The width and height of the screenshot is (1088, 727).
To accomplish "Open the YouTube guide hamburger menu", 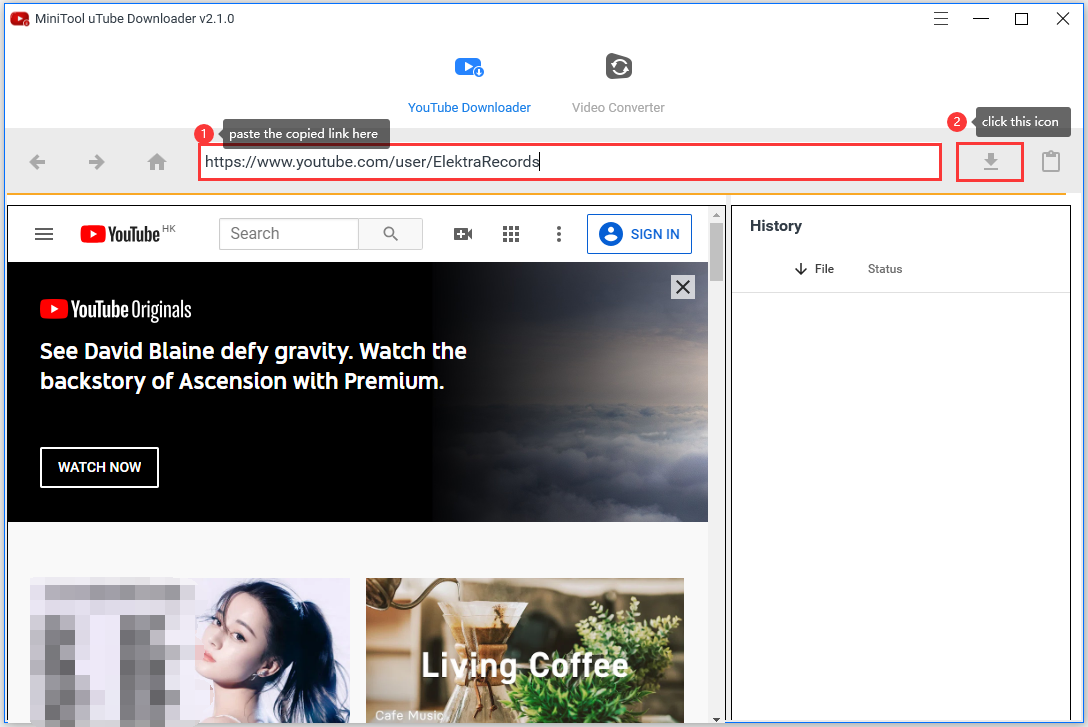I will click(44, 234).
